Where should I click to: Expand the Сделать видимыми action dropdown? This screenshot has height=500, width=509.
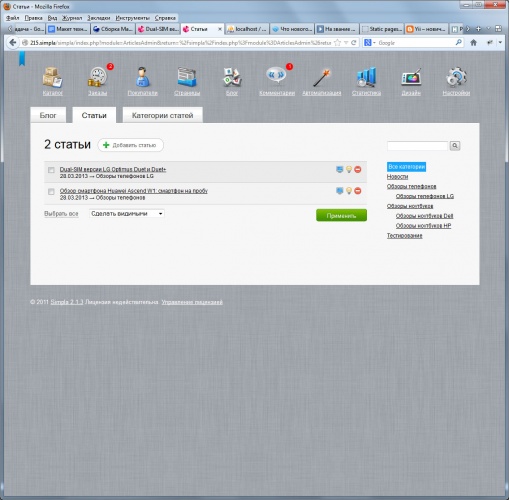click(x=127, y=214)
